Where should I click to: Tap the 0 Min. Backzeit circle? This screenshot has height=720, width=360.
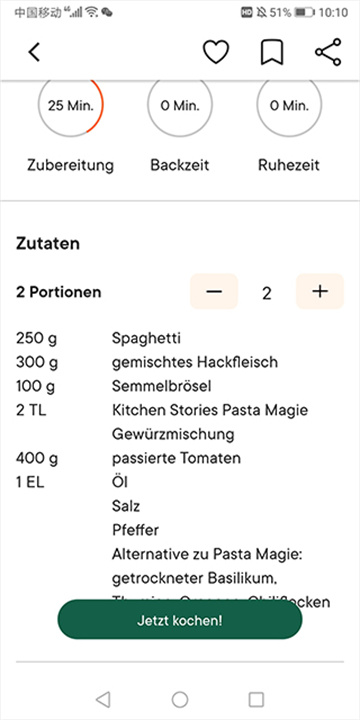[180, 106]
